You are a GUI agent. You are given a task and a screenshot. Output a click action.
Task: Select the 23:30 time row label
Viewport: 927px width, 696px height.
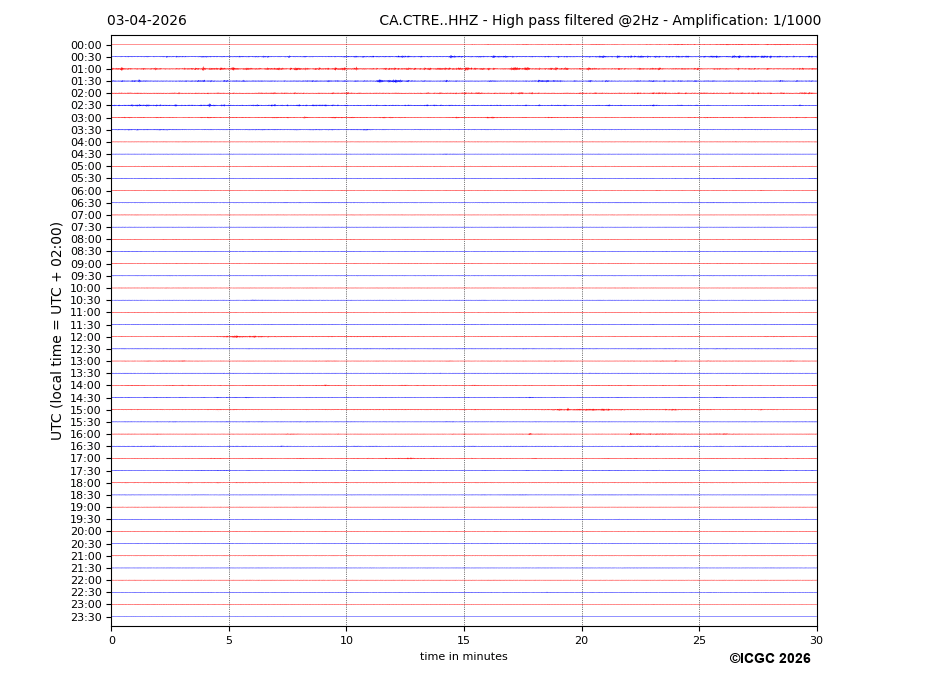pyautogui.click(x=86, y=617)
